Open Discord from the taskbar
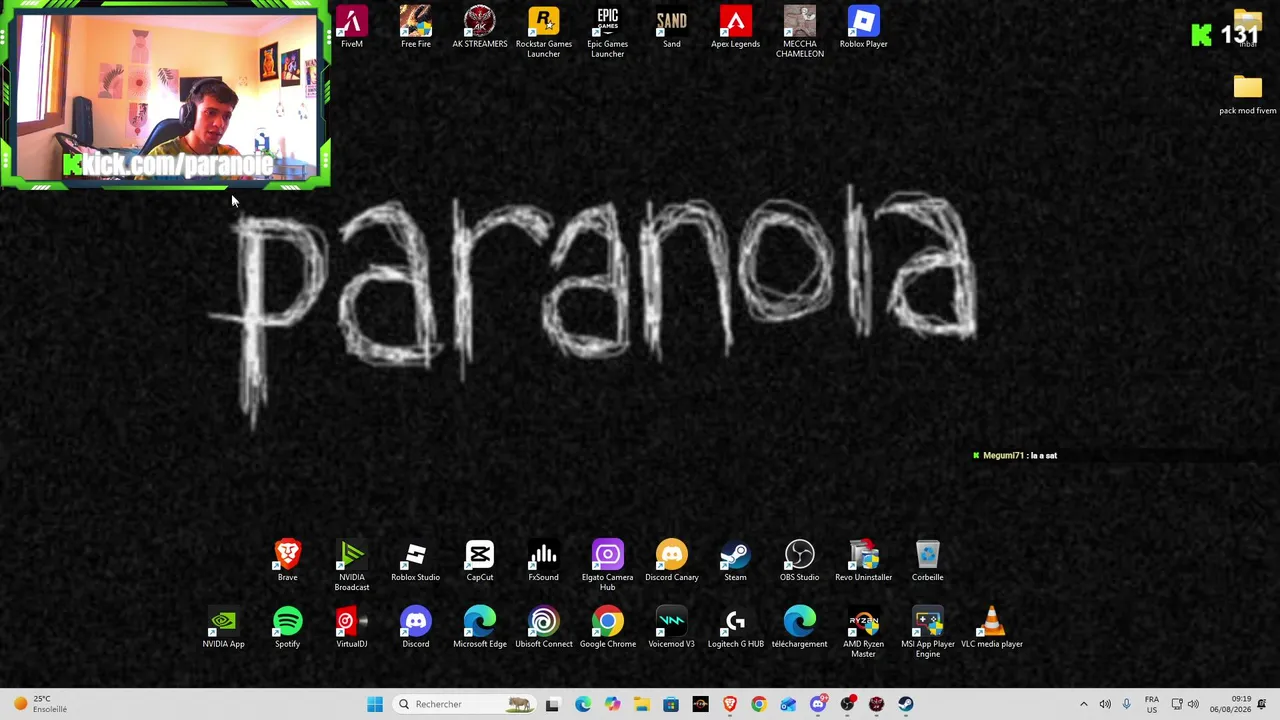 [818, 704]
